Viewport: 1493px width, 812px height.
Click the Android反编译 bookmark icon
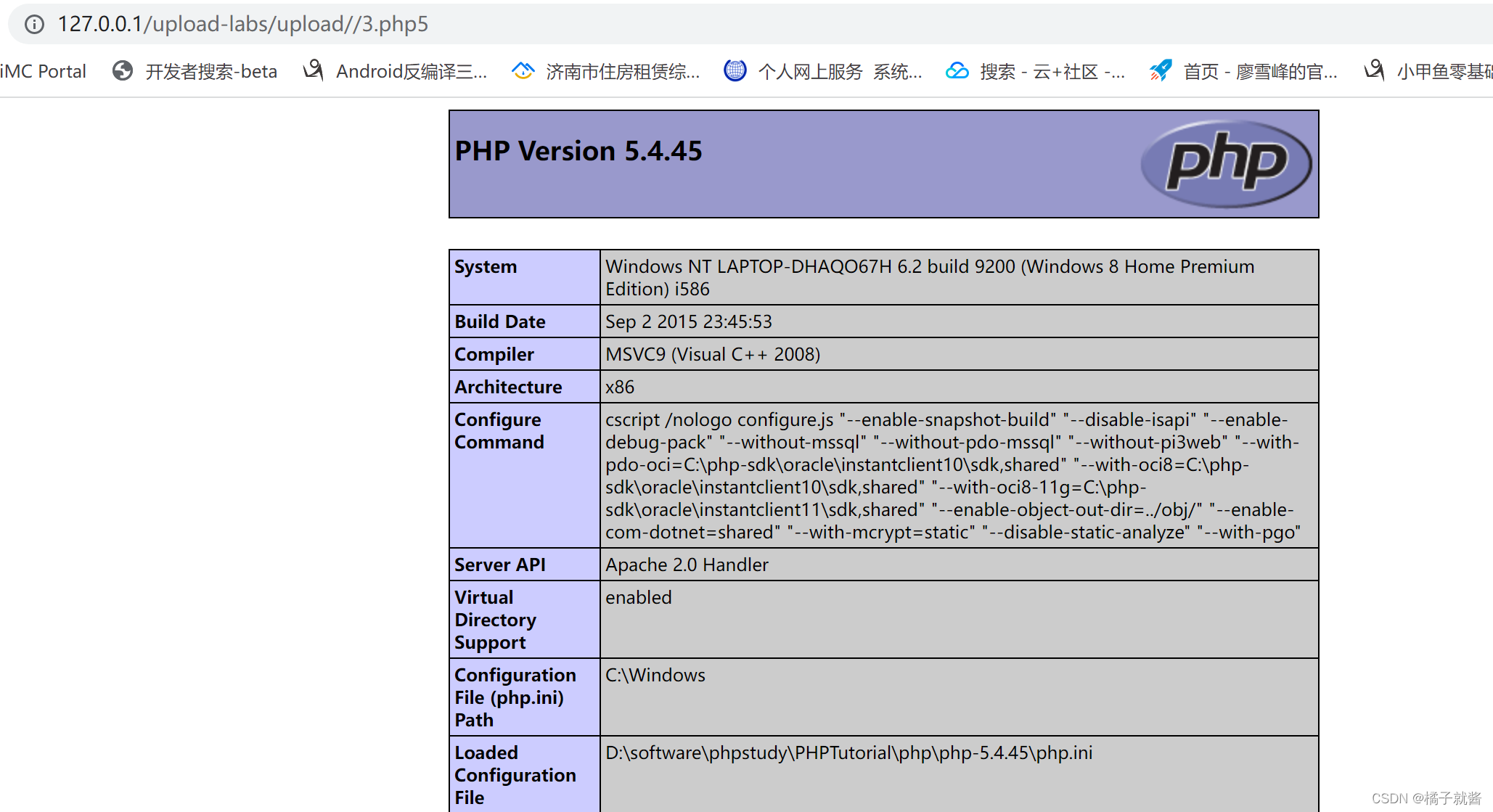(313, 70)
